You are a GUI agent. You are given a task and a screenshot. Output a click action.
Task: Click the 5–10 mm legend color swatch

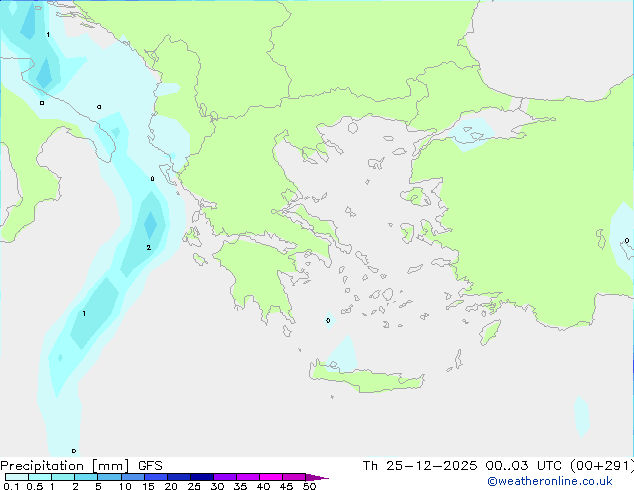109,477
